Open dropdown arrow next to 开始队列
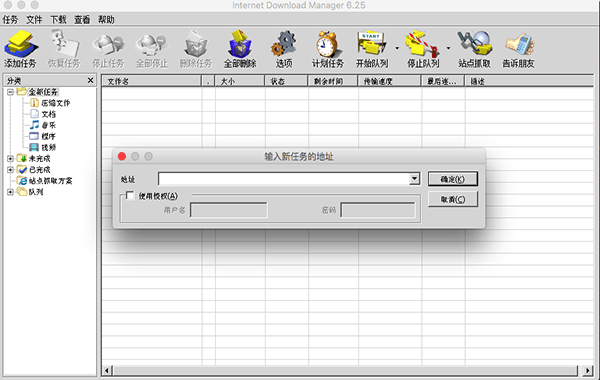600x380 pixels. [397, 48]
